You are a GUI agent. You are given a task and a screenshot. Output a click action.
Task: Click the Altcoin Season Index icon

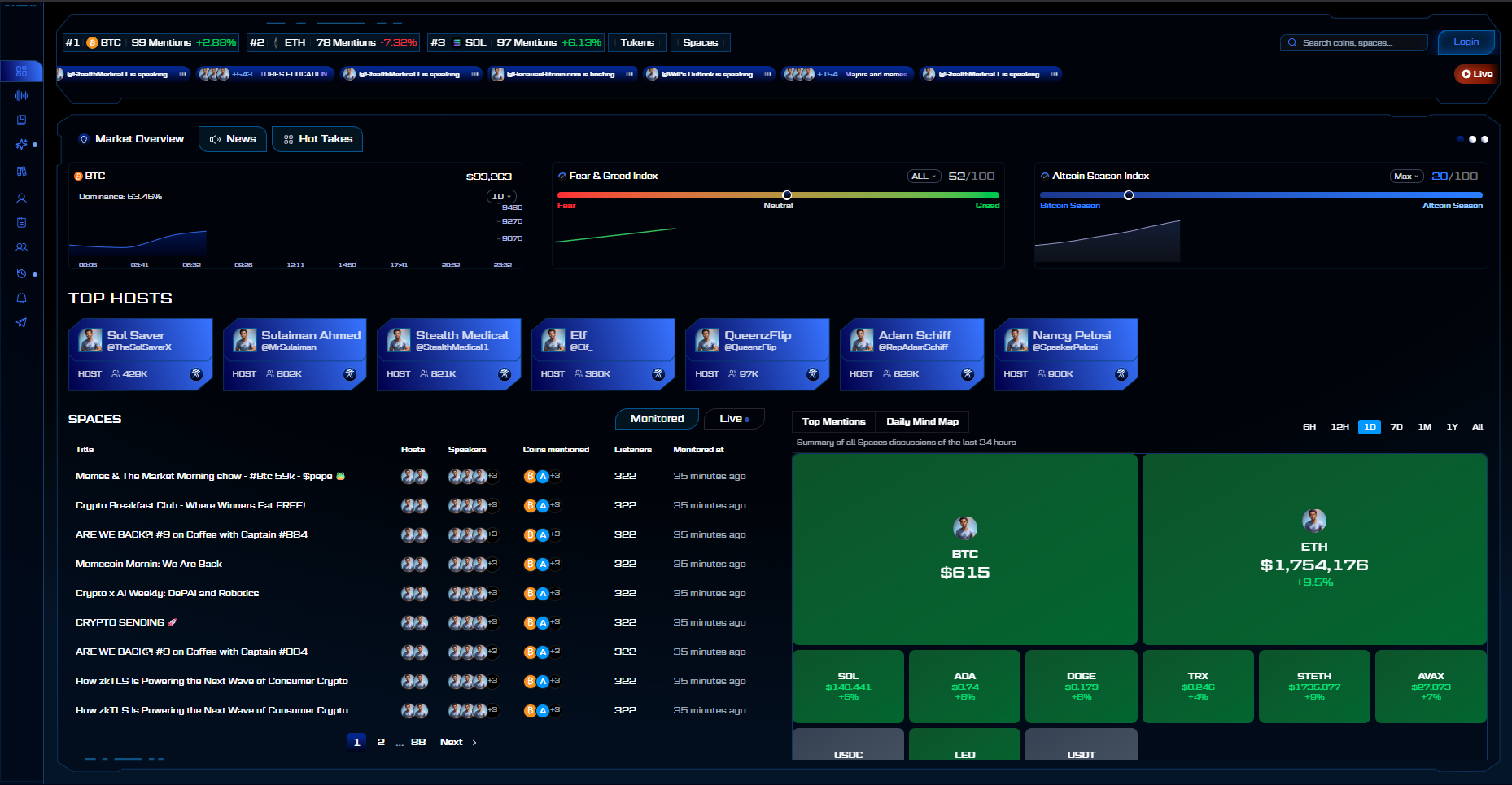click(x=1045, y=176)
